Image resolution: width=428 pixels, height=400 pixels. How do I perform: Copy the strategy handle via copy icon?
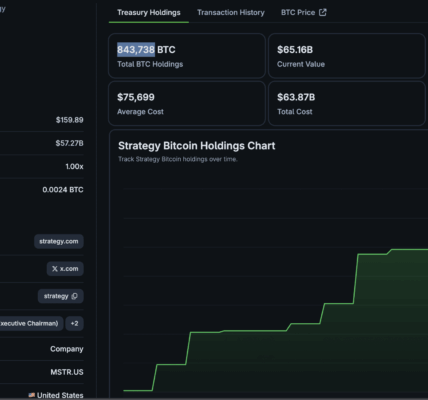tap(74, 296)
